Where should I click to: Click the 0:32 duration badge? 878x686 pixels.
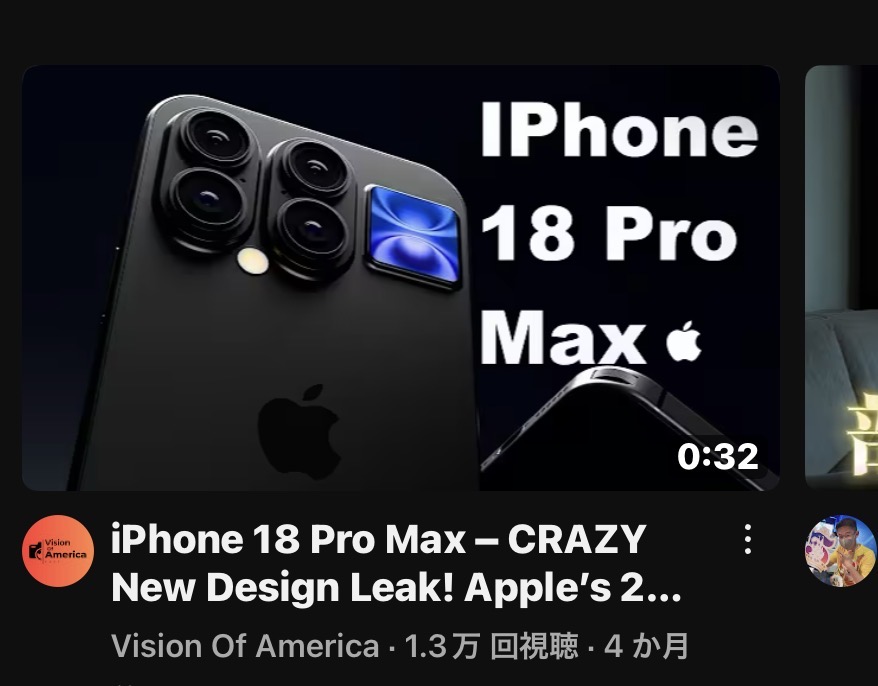pyautogui.click(x=718, y=456)
